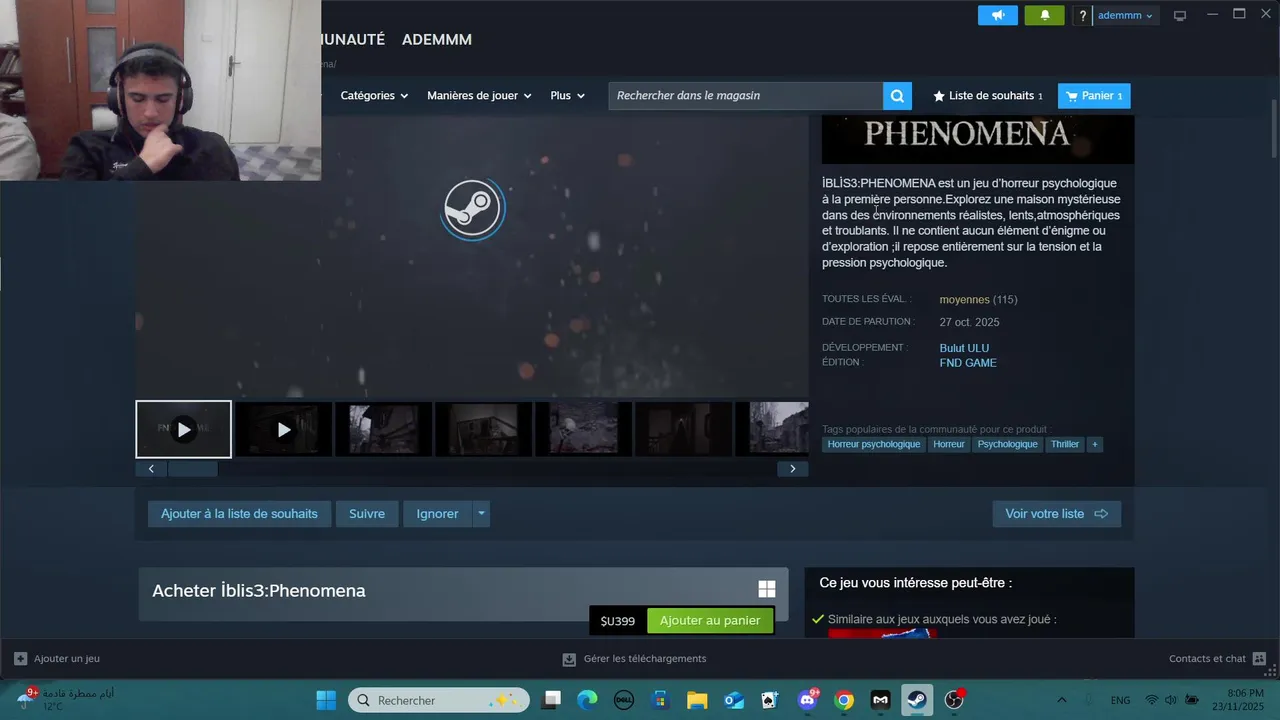
Task: Click Ajouter à la liste de souhaits
Action: tap(239, 514)
